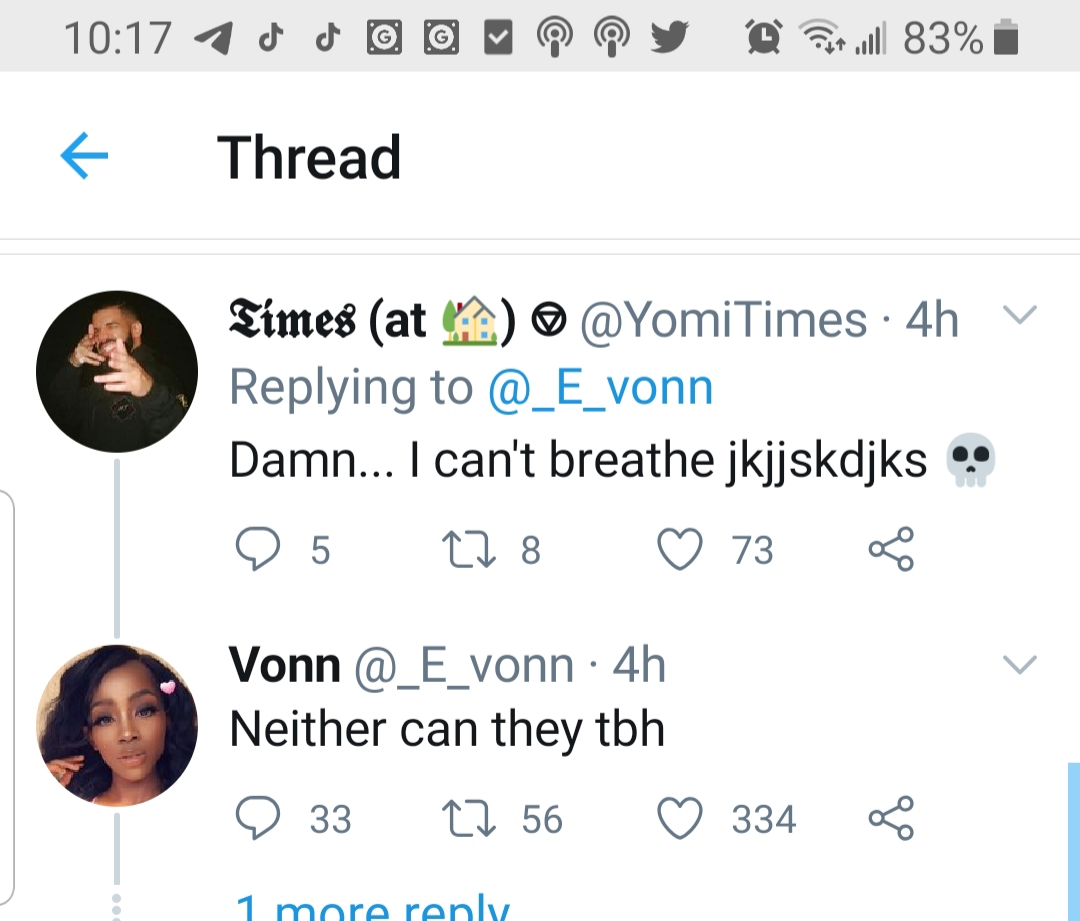Expand "1 more reply"
Viewport: 1080px width, 921px height.
click(x=372, y=908)
